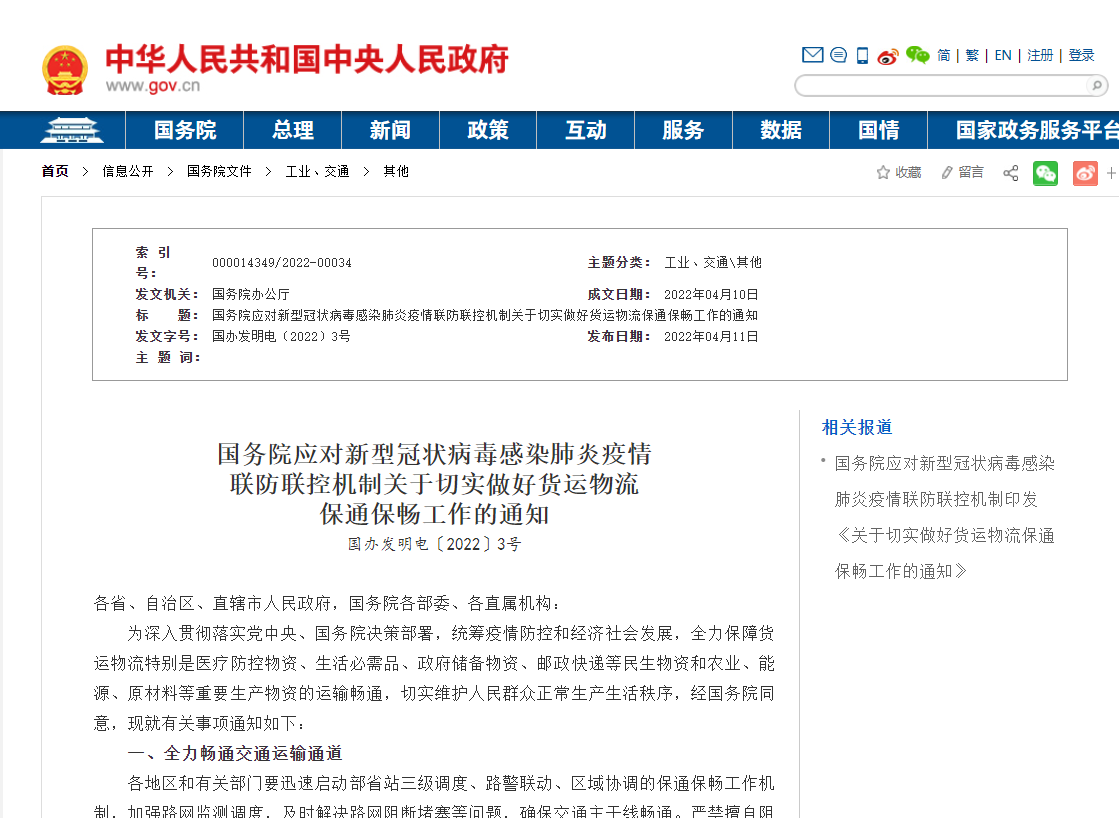Click section heading 一、全力畅通交通运输通道
Screen dimensions: 1119x818
pyautogui.click(x=235, y=753)
